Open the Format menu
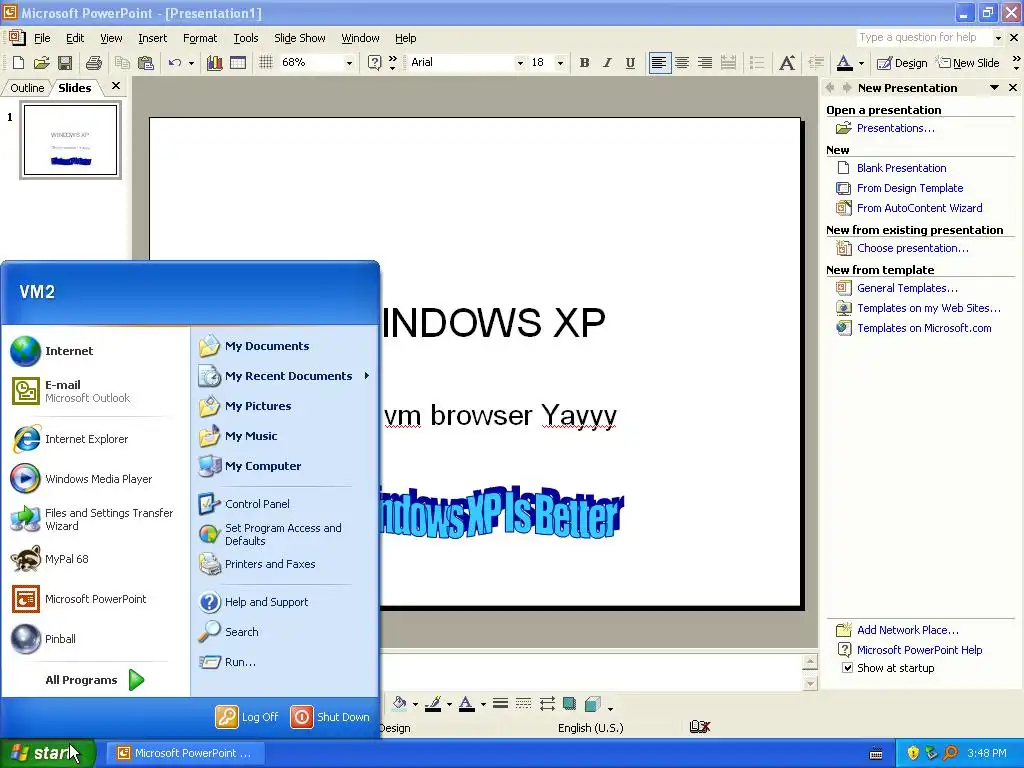 click(x=200, y=38)
